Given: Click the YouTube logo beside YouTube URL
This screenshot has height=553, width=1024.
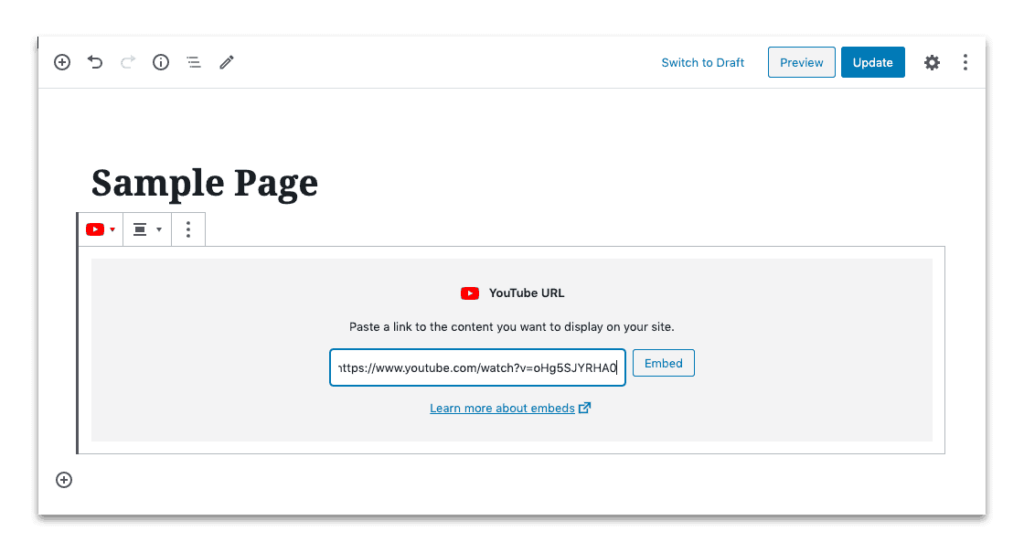Looking at the screenshot, I should click(470, 293).
